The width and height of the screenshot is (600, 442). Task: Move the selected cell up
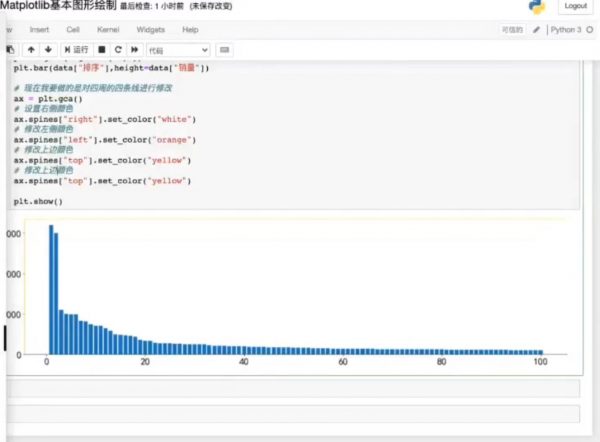(x=31, y=49)
